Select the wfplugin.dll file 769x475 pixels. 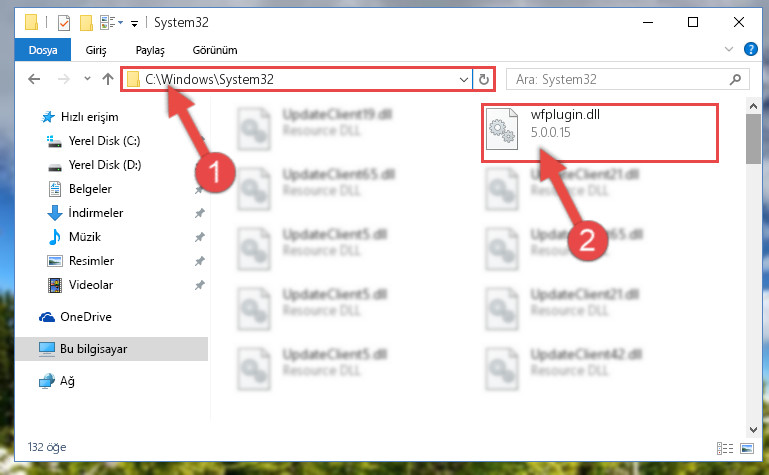point(599,133)
